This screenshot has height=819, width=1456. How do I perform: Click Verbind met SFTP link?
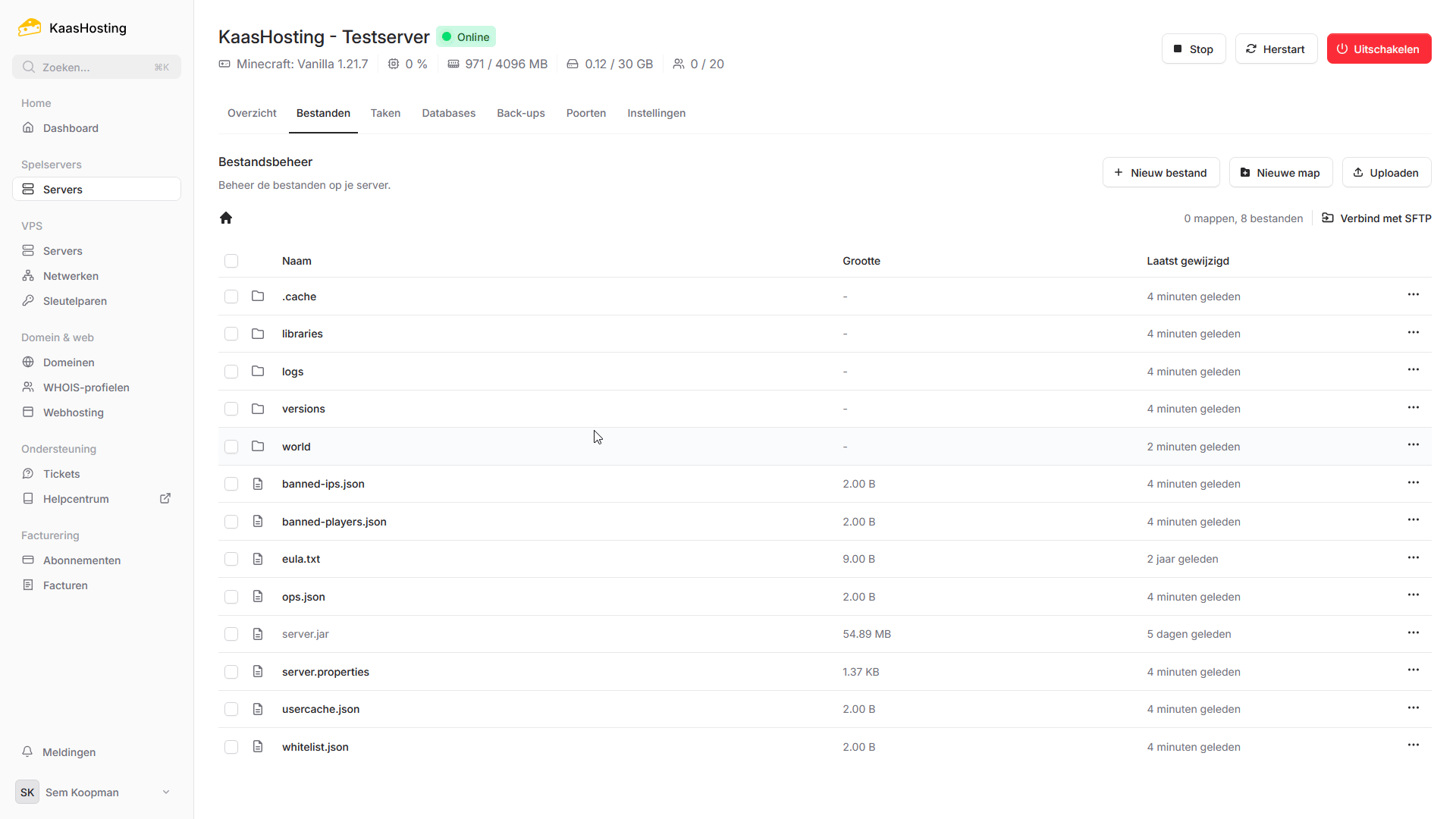click(x=1376, y=218)
